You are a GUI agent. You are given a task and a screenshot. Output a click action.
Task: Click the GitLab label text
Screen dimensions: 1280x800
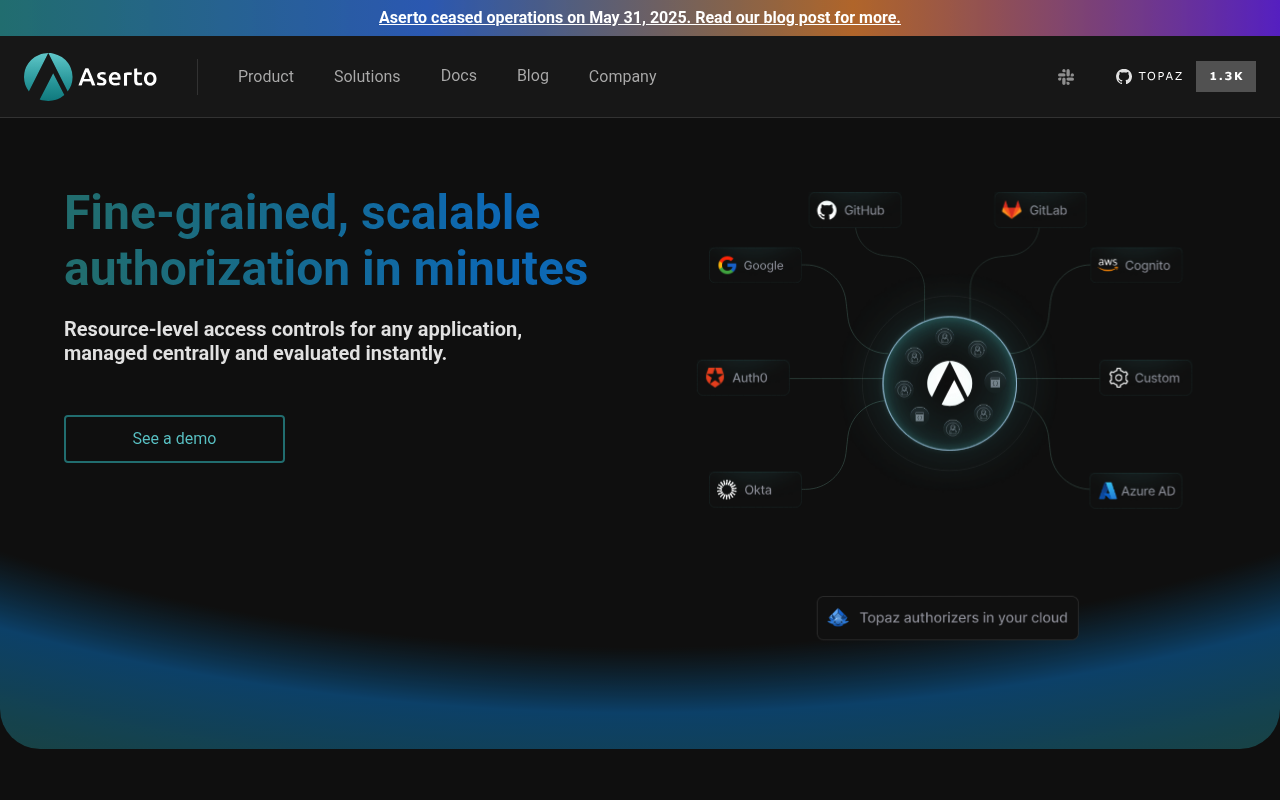(x=1048, y=210)
